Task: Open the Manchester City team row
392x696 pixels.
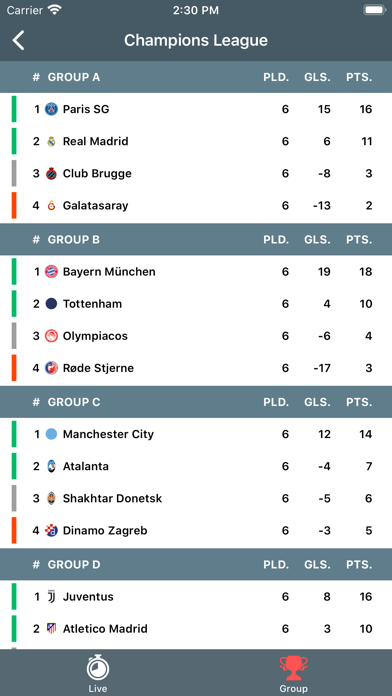Action: [x=196, y=434]
